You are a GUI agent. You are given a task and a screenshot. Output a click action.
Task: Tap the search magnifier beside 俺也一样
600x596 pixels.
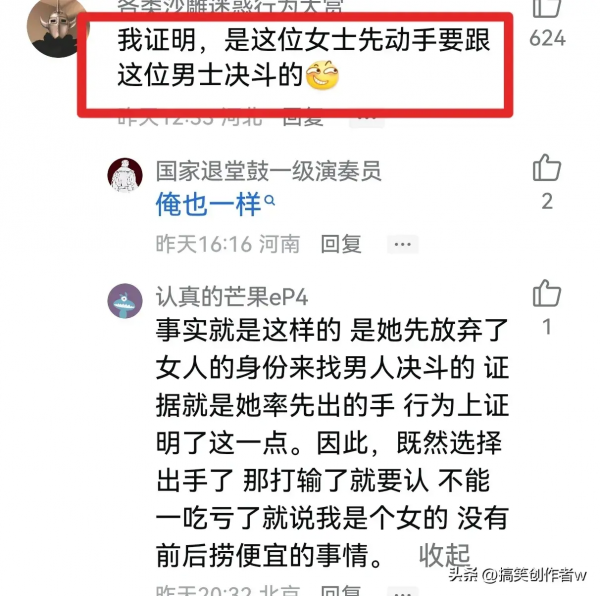coord(270,200)
